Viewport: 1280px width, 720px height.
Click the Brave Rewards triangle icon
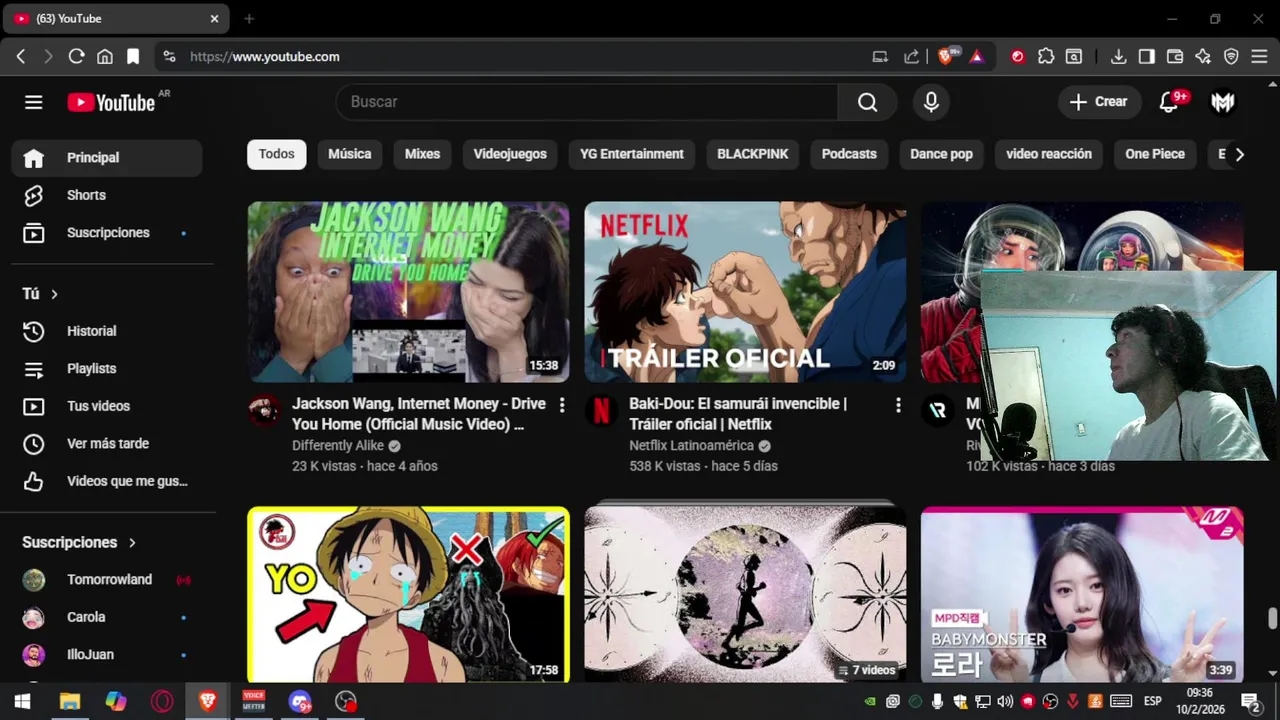(x=977, y=57)
